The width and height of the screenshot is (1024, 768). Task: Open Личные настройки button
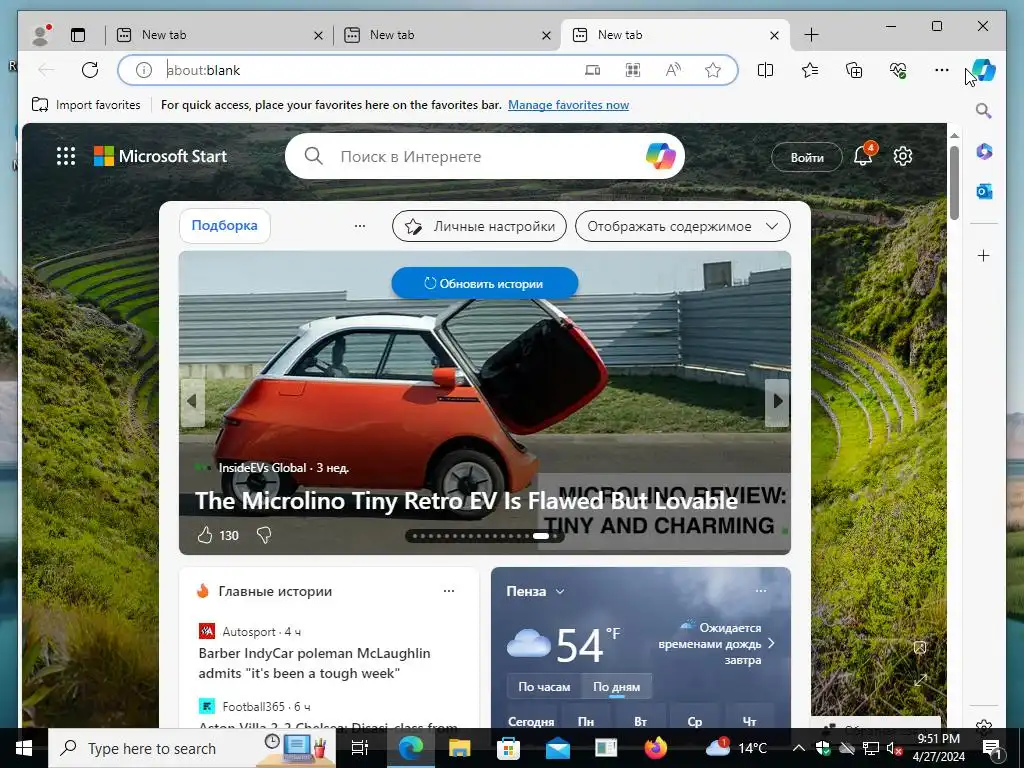[479, 226]
